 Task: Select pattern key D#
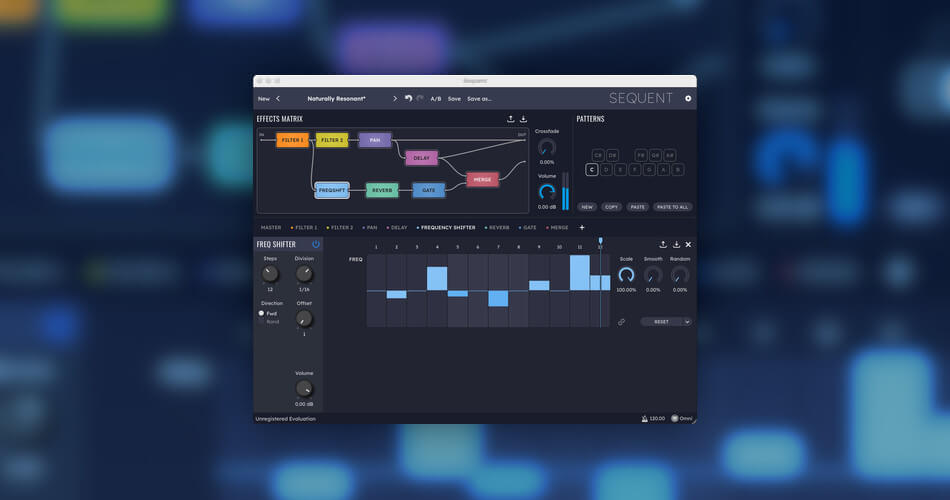[x=613, y=155]
